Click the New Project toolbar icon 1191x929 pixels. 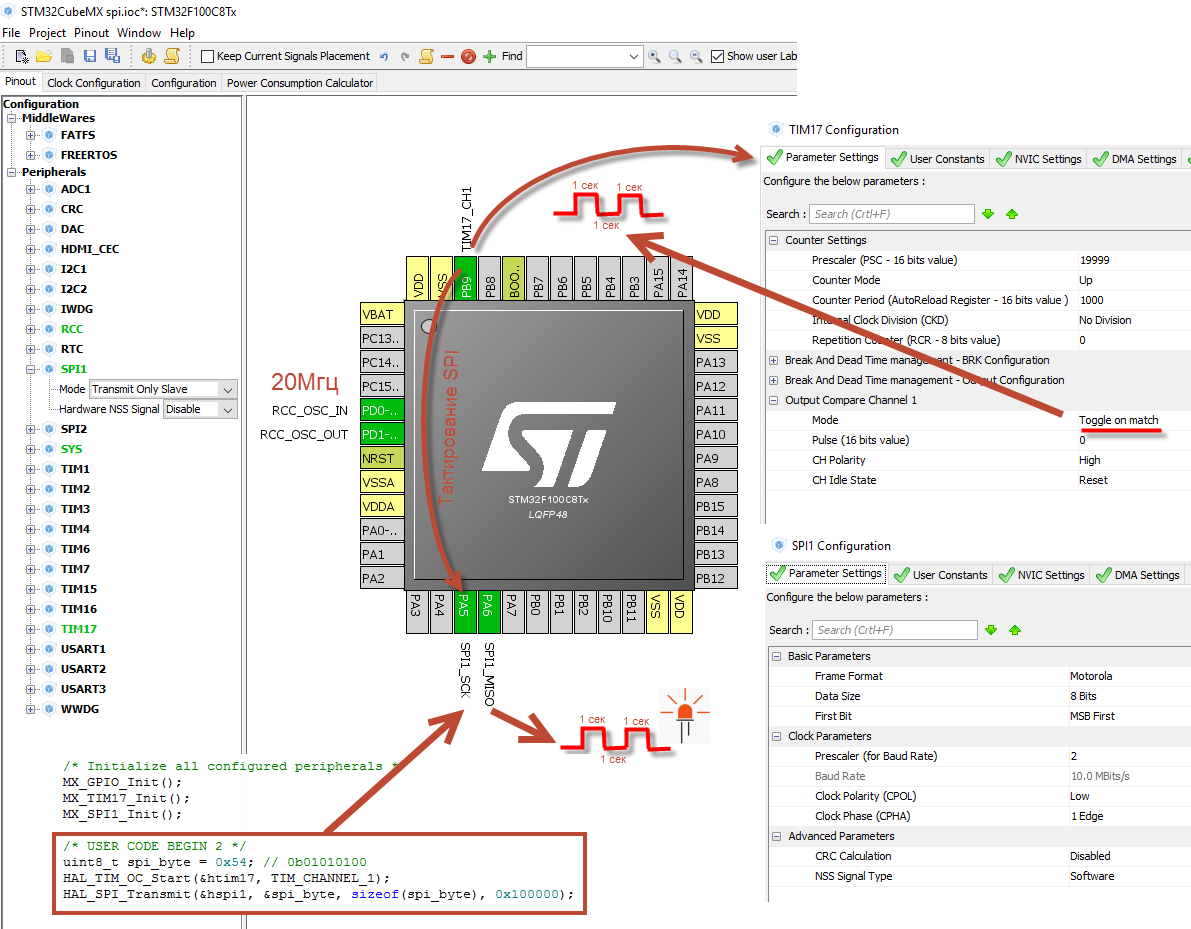coord(22,56)
